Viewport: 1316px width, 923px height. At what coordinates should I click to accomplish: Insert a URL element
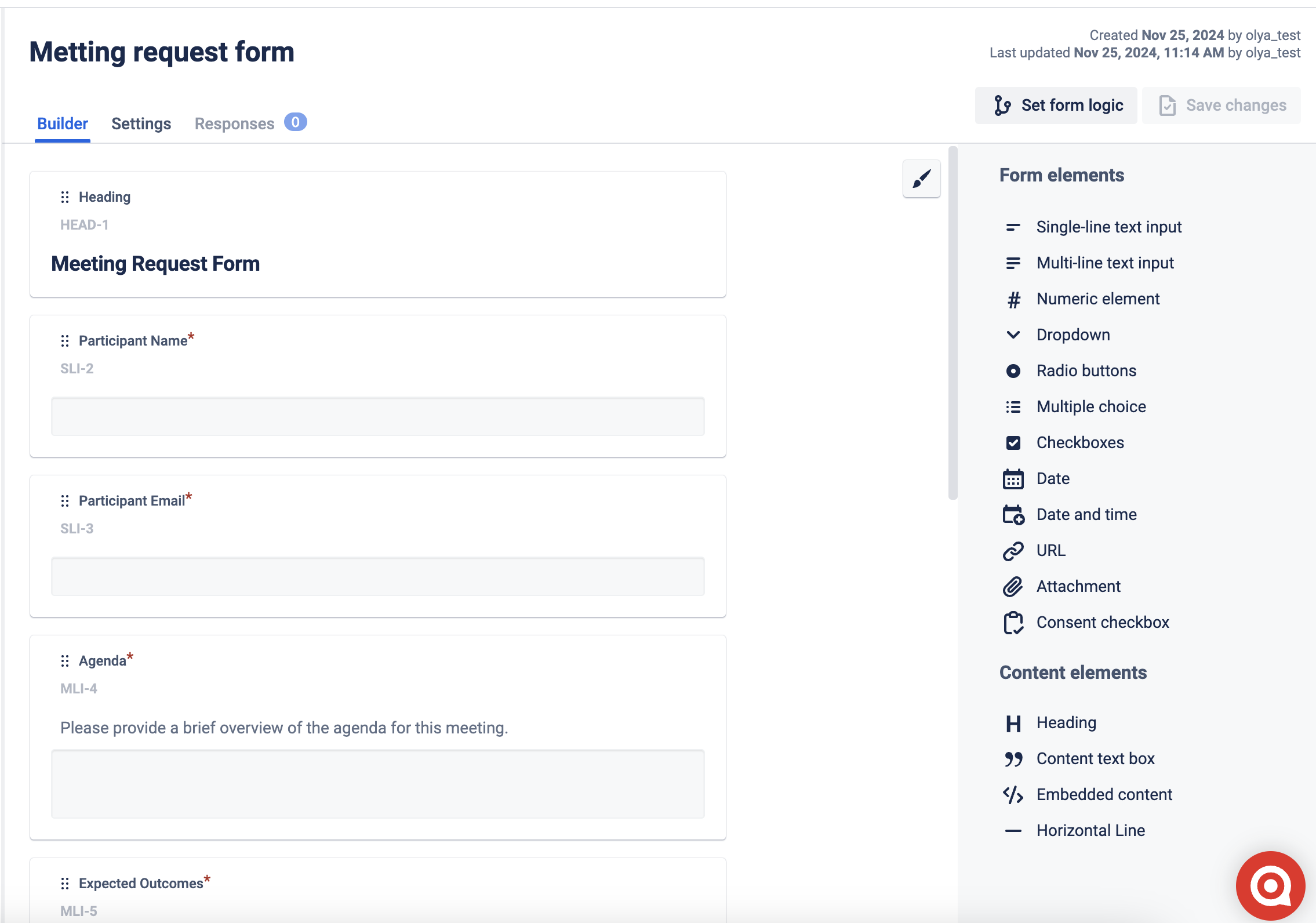click(1050, 550)
